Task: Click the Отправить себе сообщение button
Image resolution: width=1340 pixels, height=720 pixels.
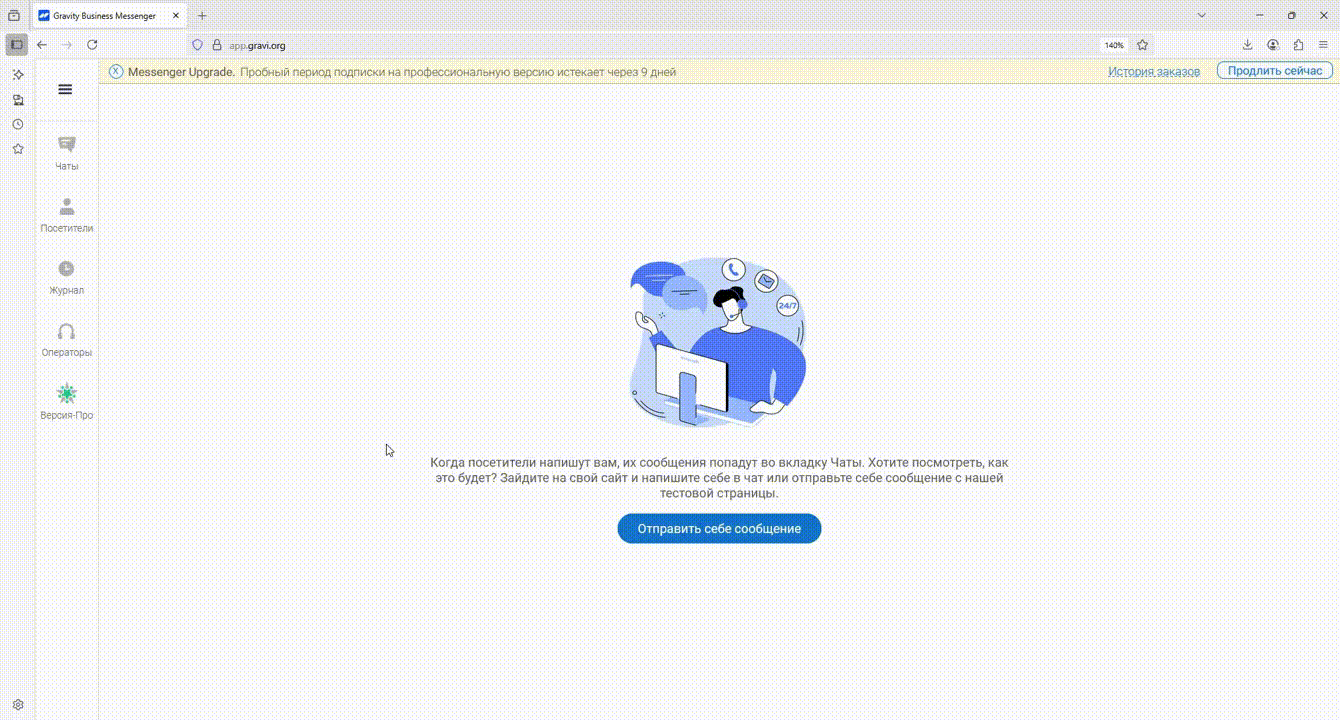Action: pyautogui.click(x=719, y=528)
